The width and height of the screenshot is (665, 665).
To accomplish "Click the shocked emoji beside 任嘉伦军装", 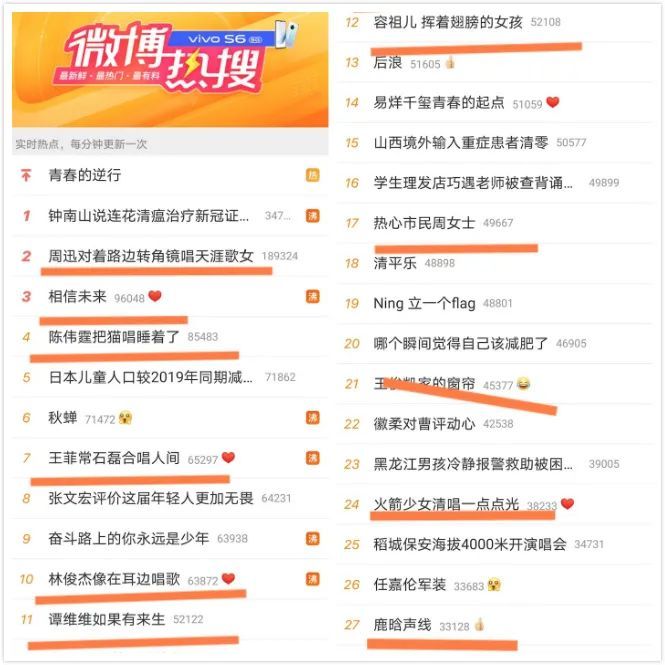I will 495,584.
